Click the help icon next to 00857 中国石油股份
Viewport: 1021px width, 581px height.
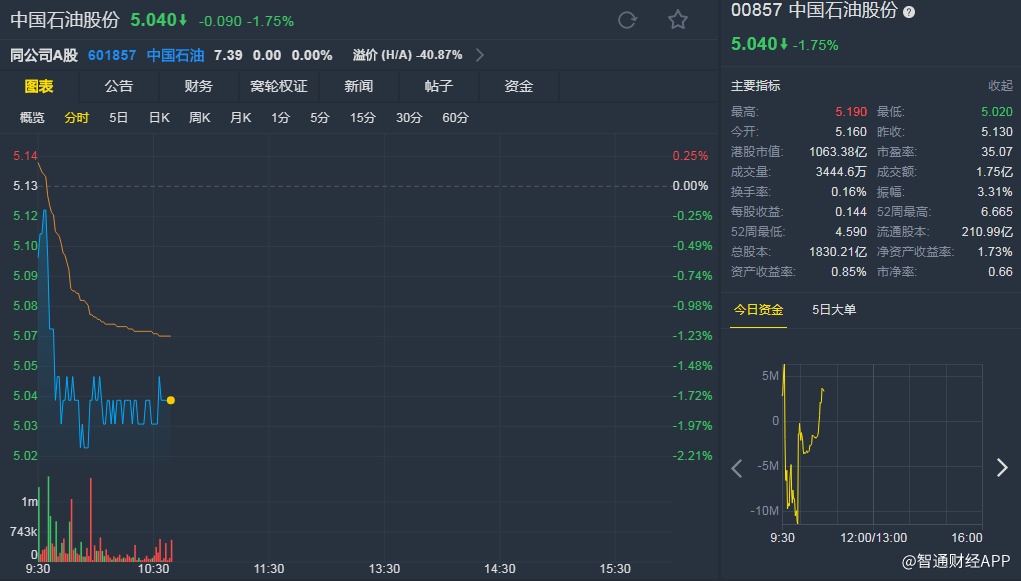pyautogui.click(x=909, y=12)
